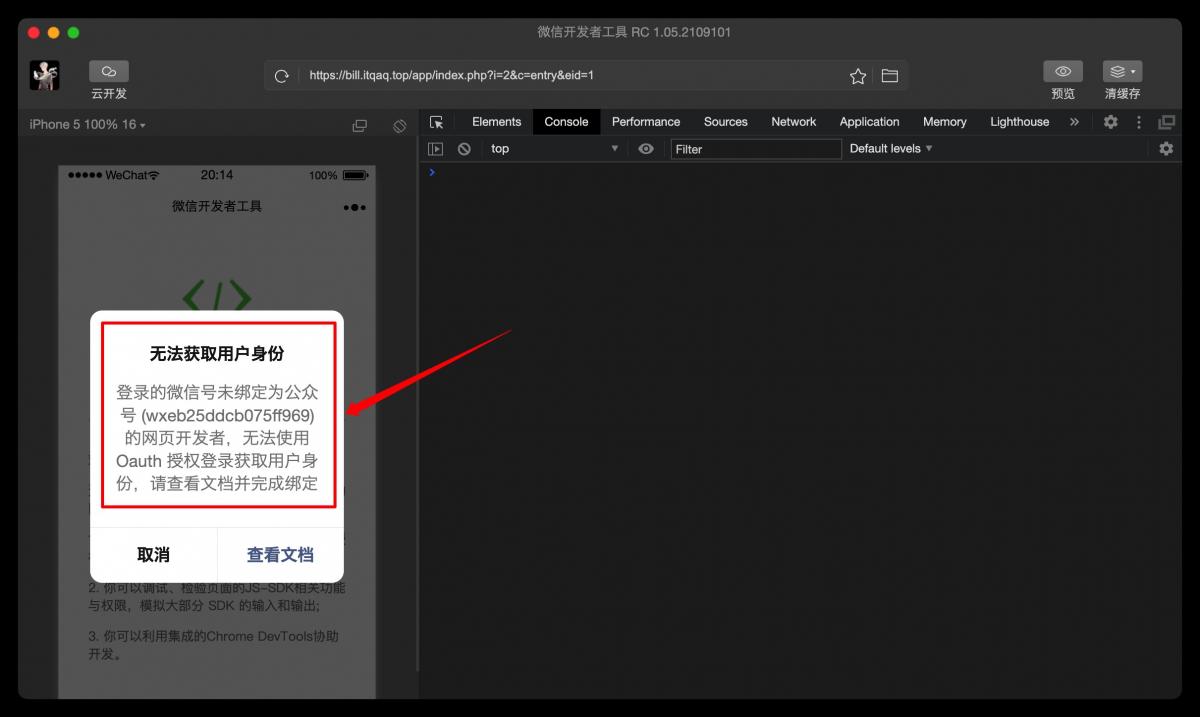The width and height of the screenshot is (1200, 717).
Task: Open the iPhone 5 device selector dropdown
Action: 88,125
